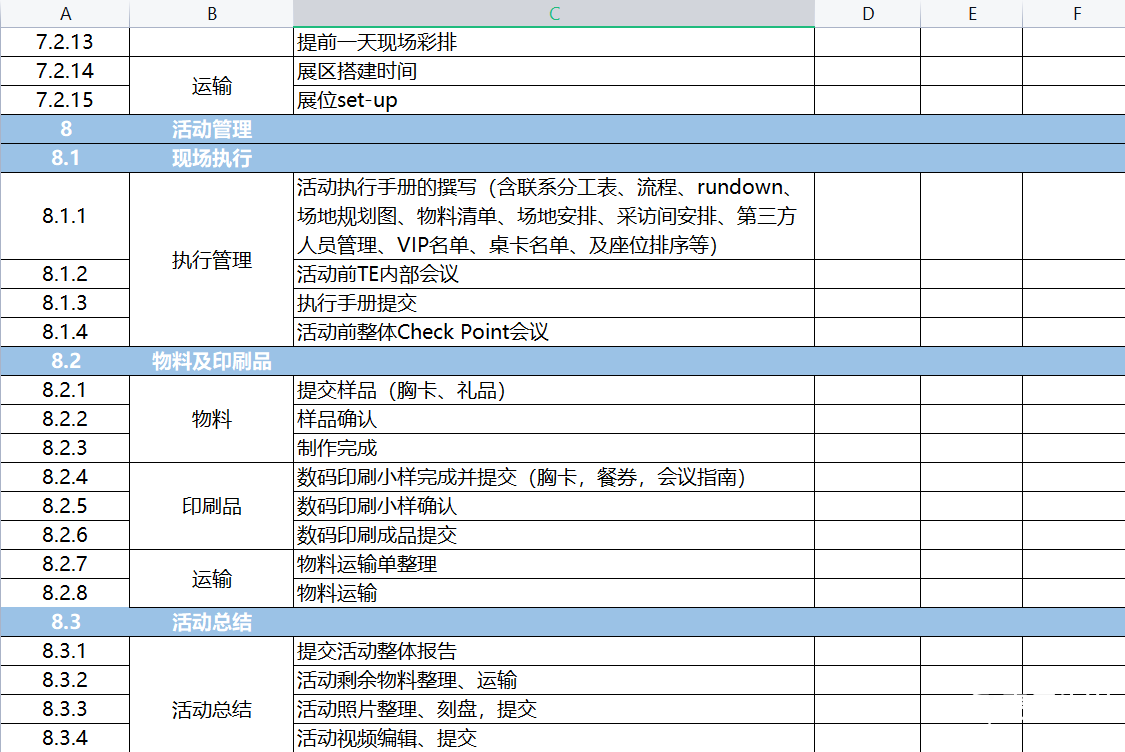Select the column A header
Screen dimensions: 1125x752
[x=65, y=13]
